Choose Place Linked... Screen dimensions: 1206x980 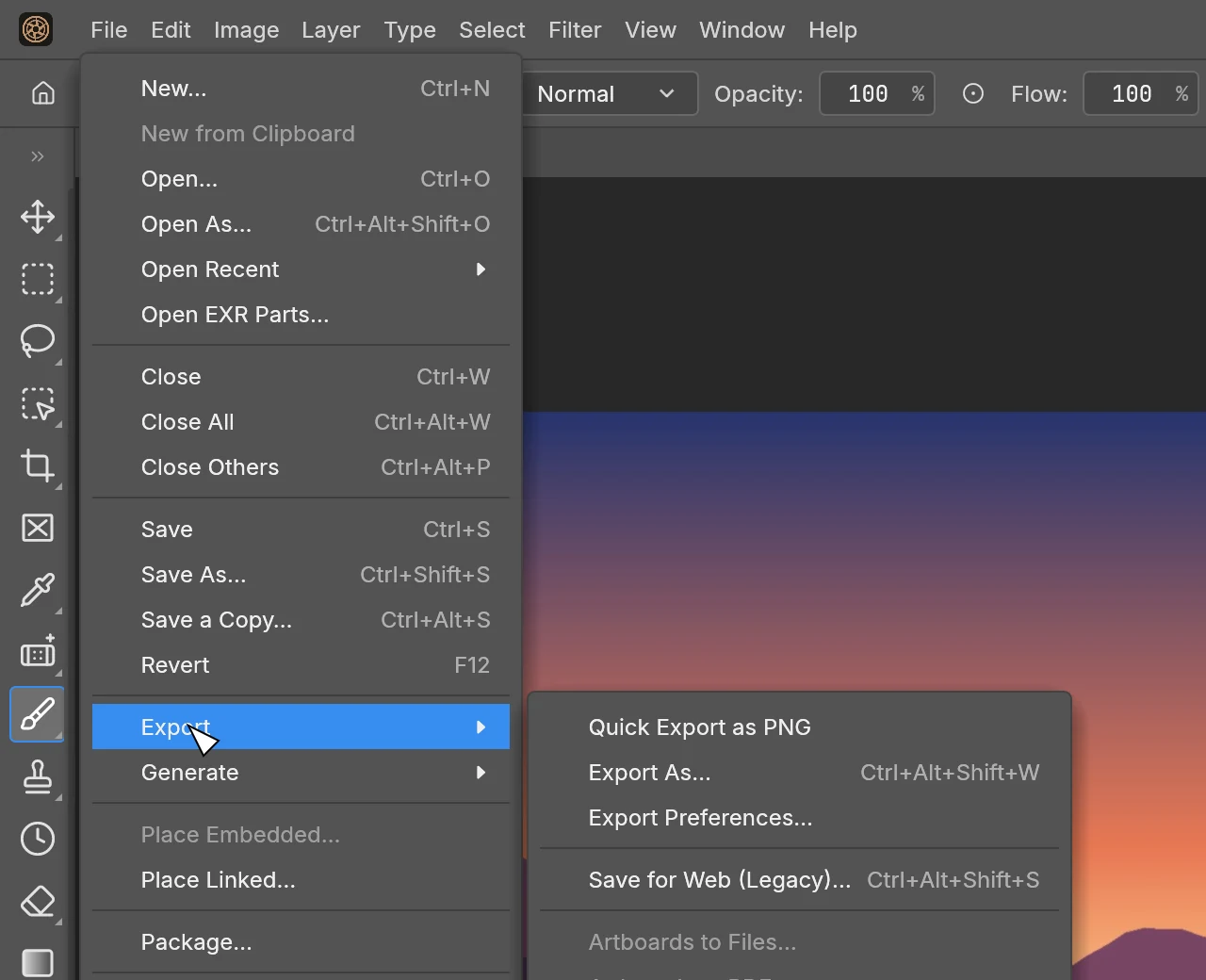(301, 880)
